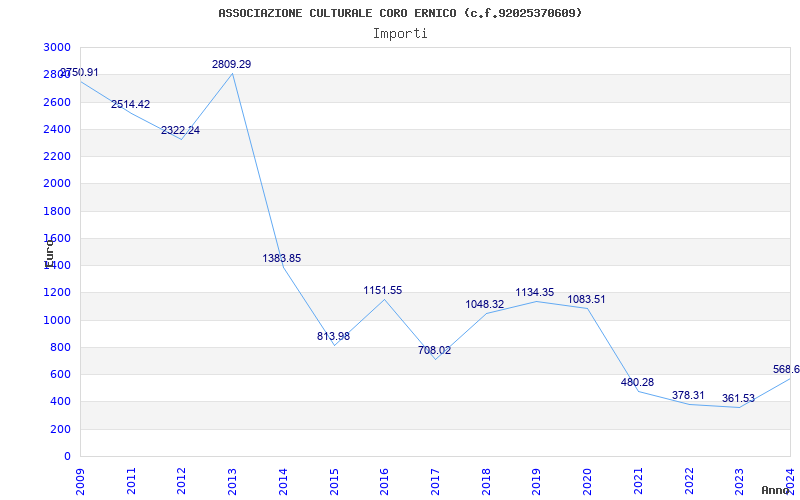Click y-axis value 1000
Viewport: 800px width, 500px height.
point(57,320)
